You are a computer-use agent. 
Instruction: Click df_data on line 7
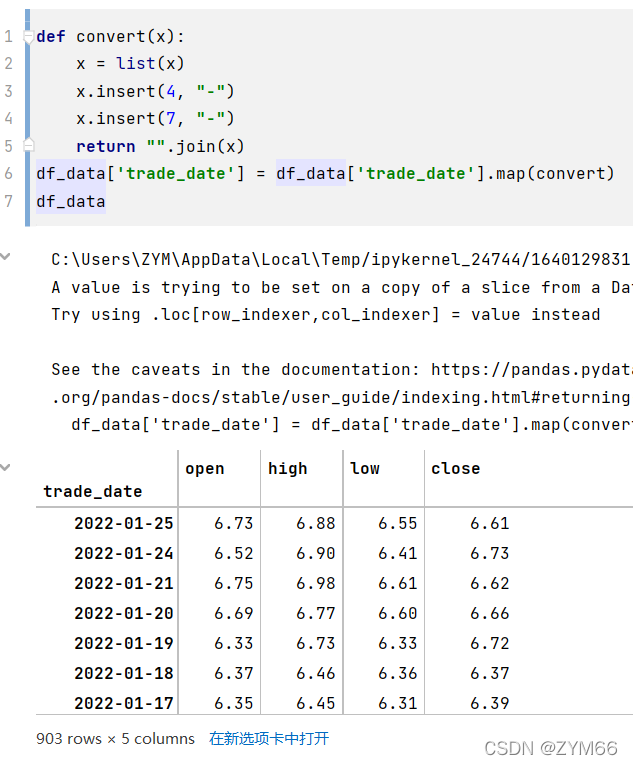click(71, 201)
